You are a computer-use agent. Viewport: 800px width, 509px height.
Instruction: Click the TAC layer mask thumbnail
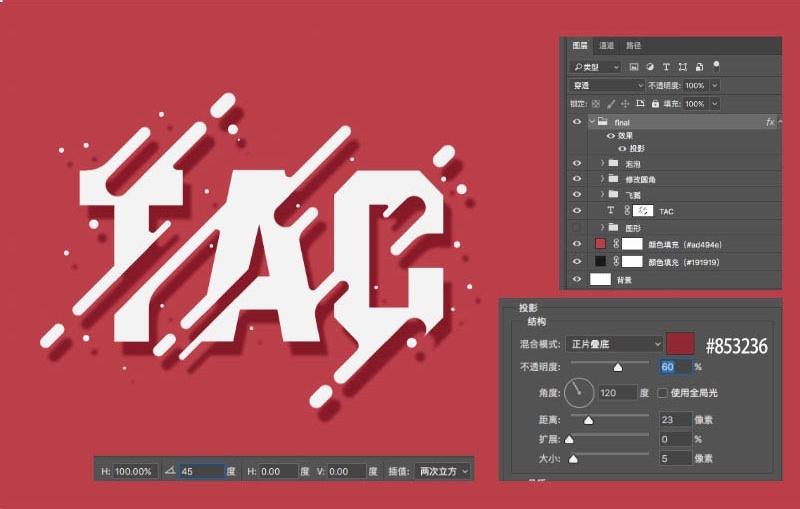[x=643, y=210]
